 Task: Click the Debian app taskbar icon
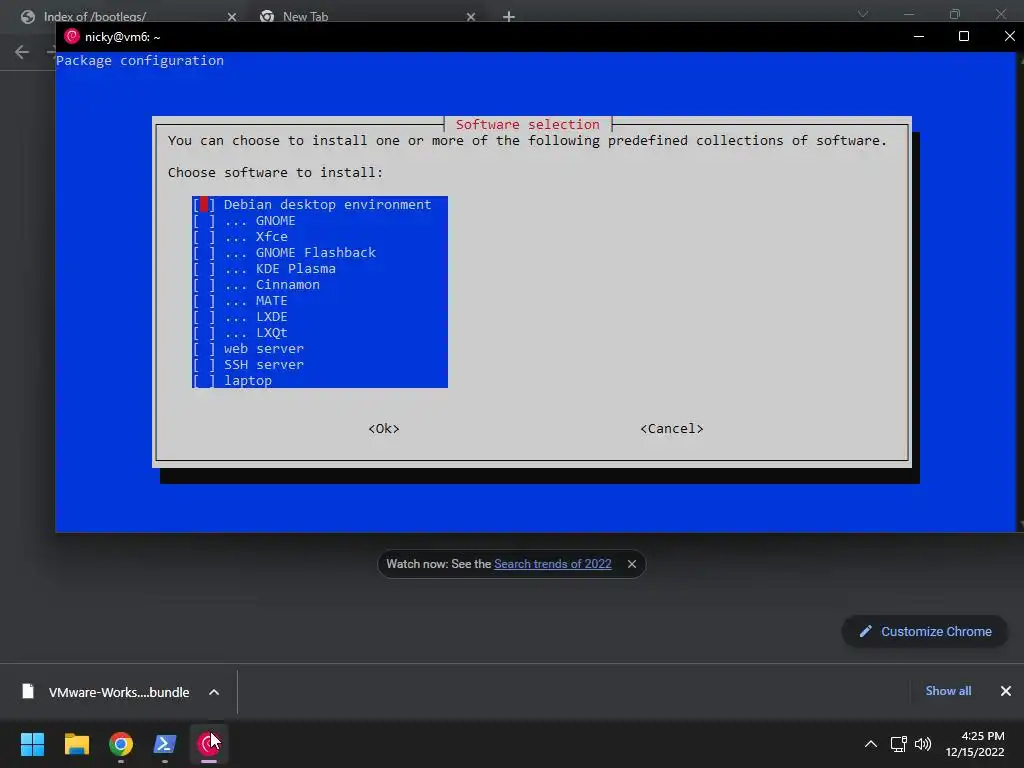coord(208,744)
